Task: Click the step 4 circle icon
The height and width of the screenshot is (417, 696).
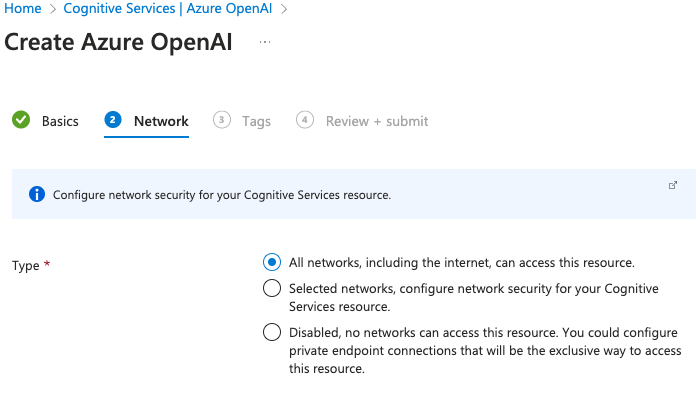Action: [305, 120]
